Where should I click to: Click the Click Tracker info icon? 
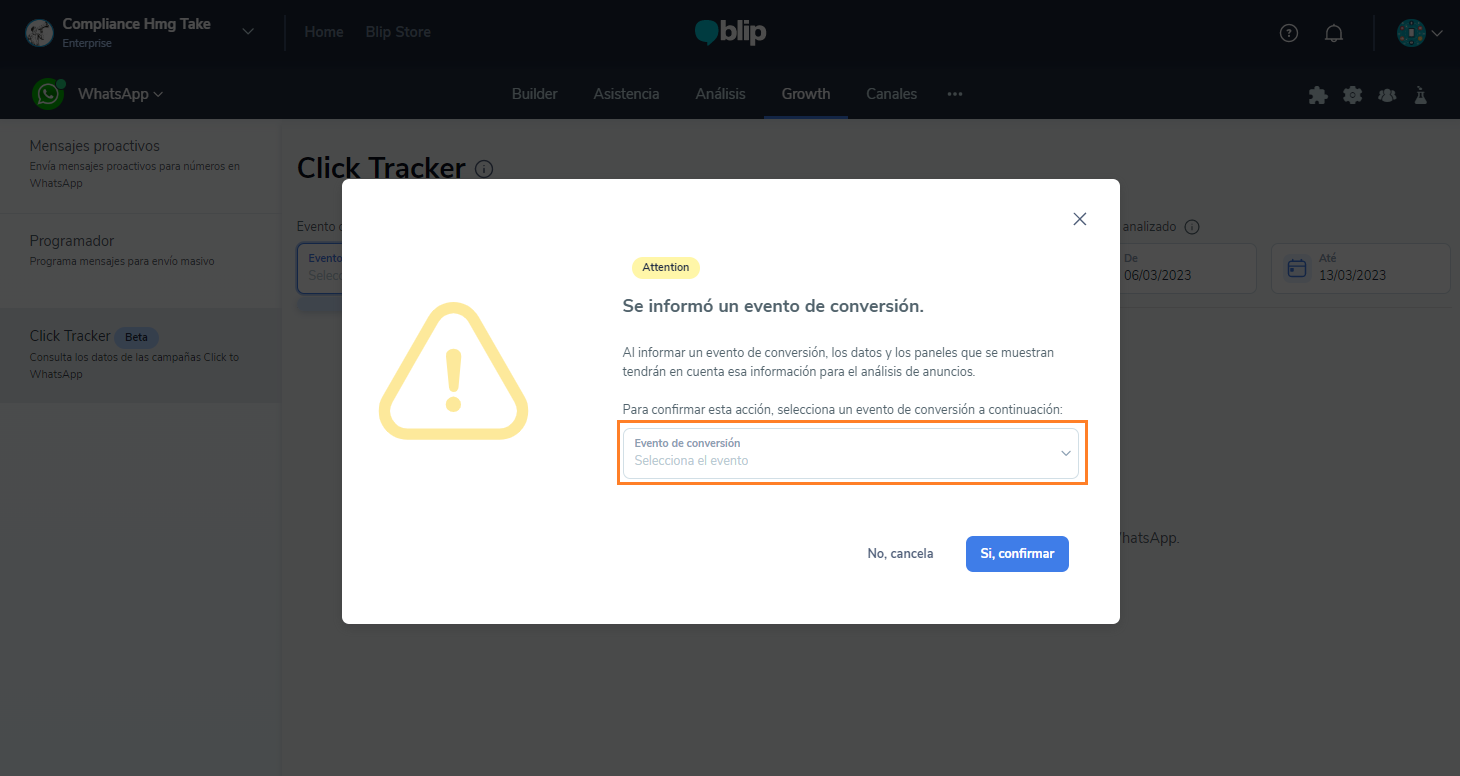coord(484,169)
